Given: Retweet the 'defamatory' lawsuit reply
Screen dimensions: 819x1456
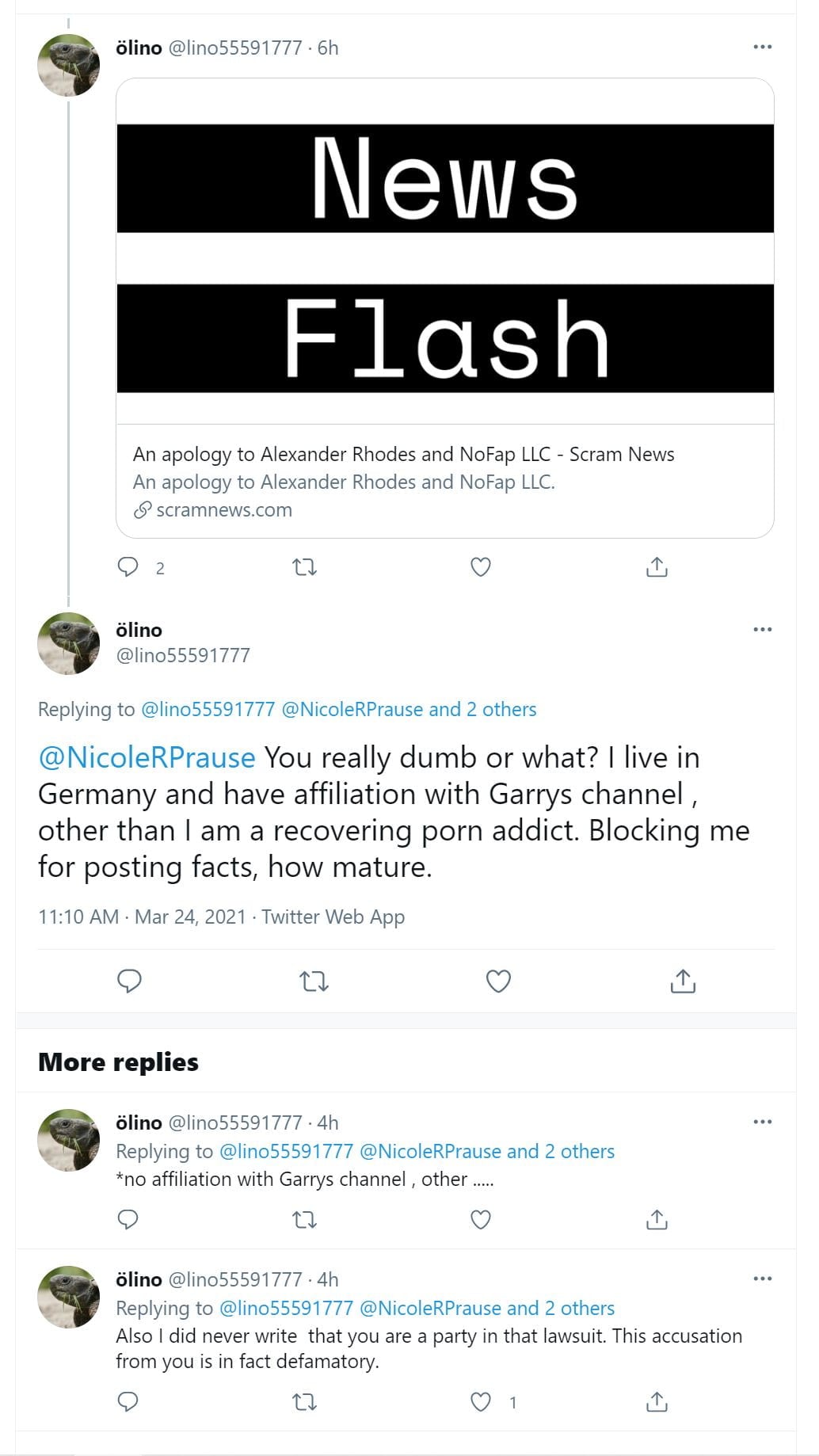Looking at the screenshot, I should coord(305,1402).
